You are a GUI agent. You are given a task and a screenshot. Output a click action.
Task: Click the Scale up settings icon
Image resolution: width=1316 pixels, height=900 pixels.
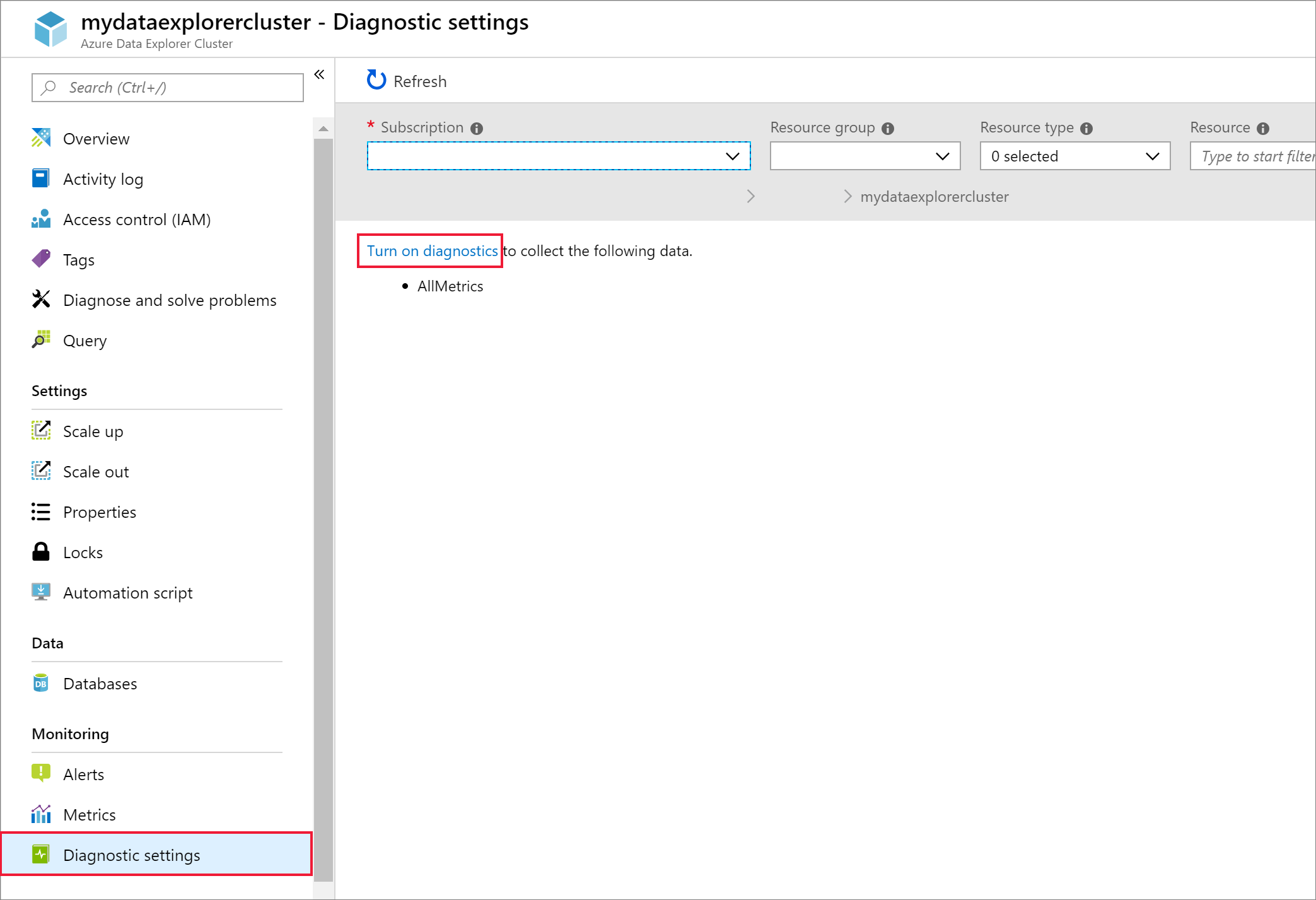pos(40,431)
